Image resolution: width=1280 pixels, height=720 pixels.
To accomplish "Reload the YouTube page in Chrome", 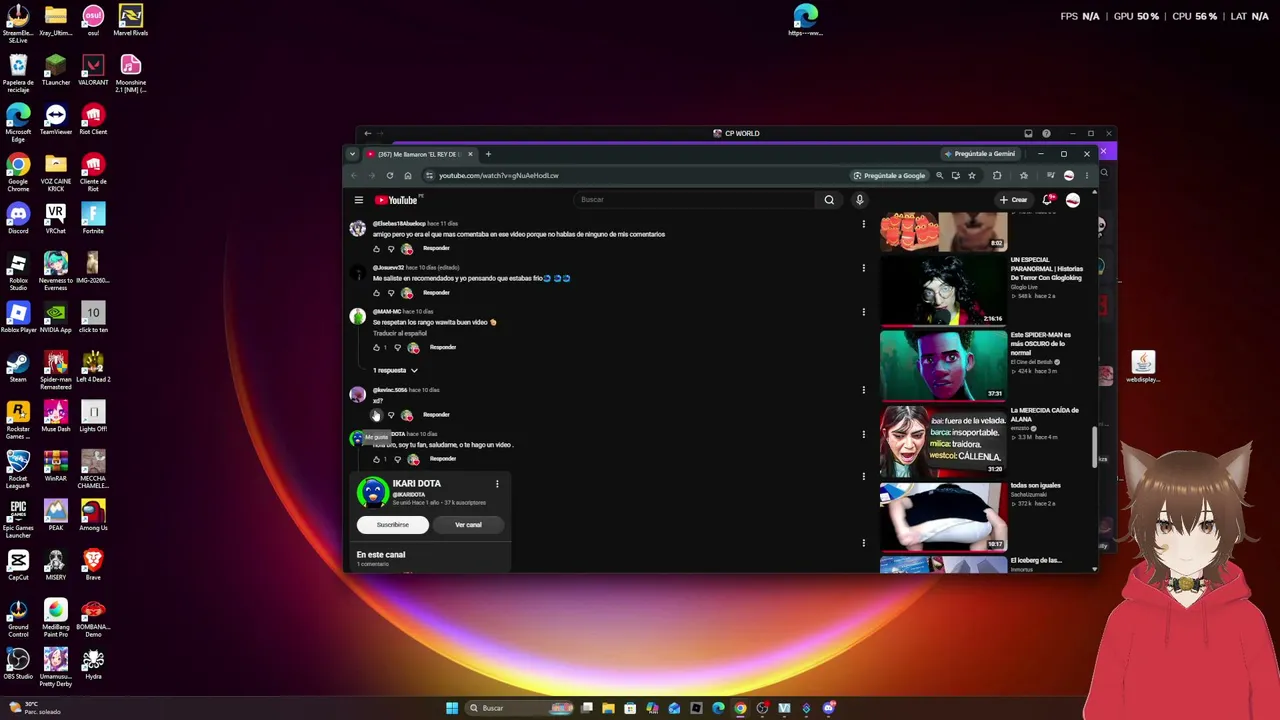I will tap(390, 176).
